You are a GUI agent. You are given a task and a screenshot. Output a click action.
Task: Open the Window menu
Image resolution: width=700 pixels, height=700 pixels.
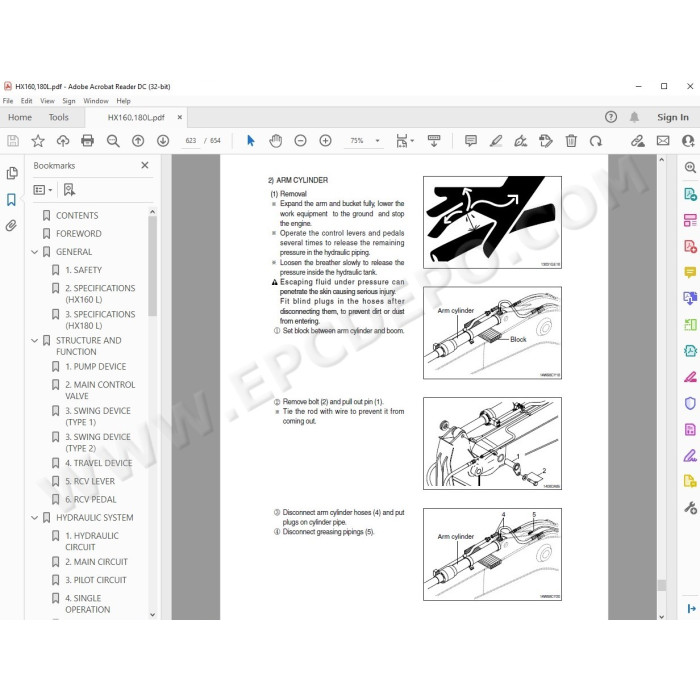(x=96, y=101)
